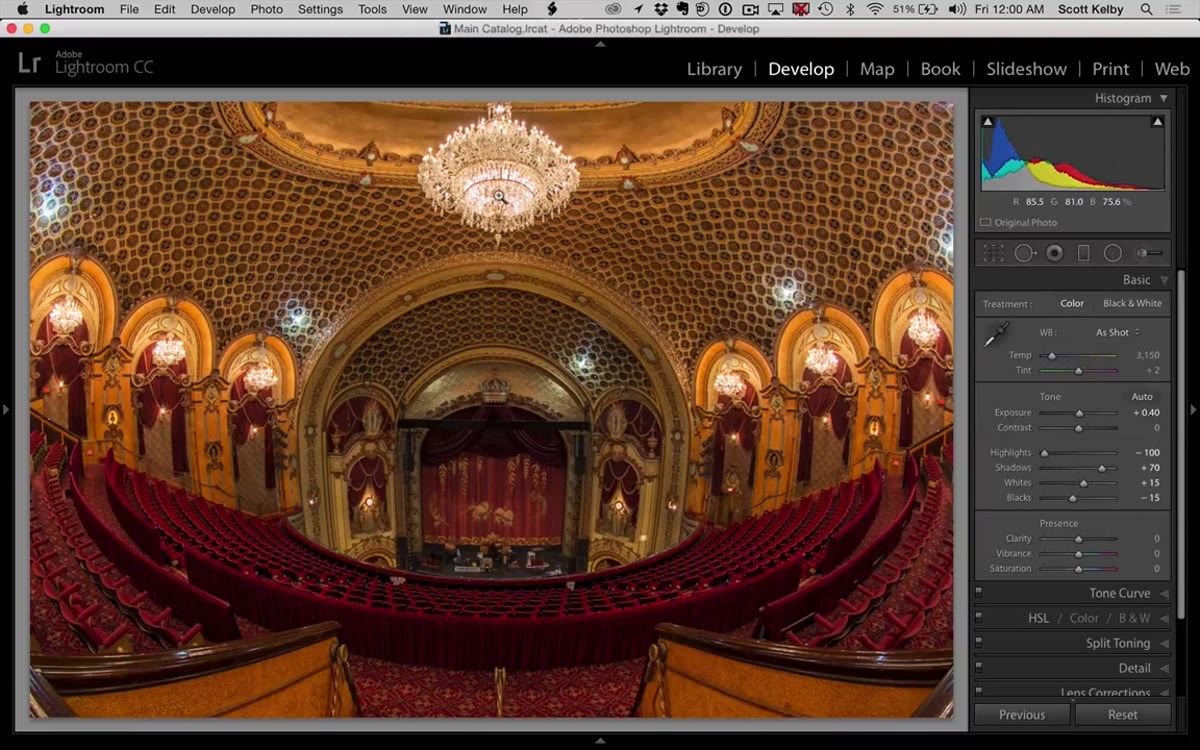This screenshot has width=1200, height=750.
Task: Collapse the Basic panel
Action: [x=1163, y=280]
